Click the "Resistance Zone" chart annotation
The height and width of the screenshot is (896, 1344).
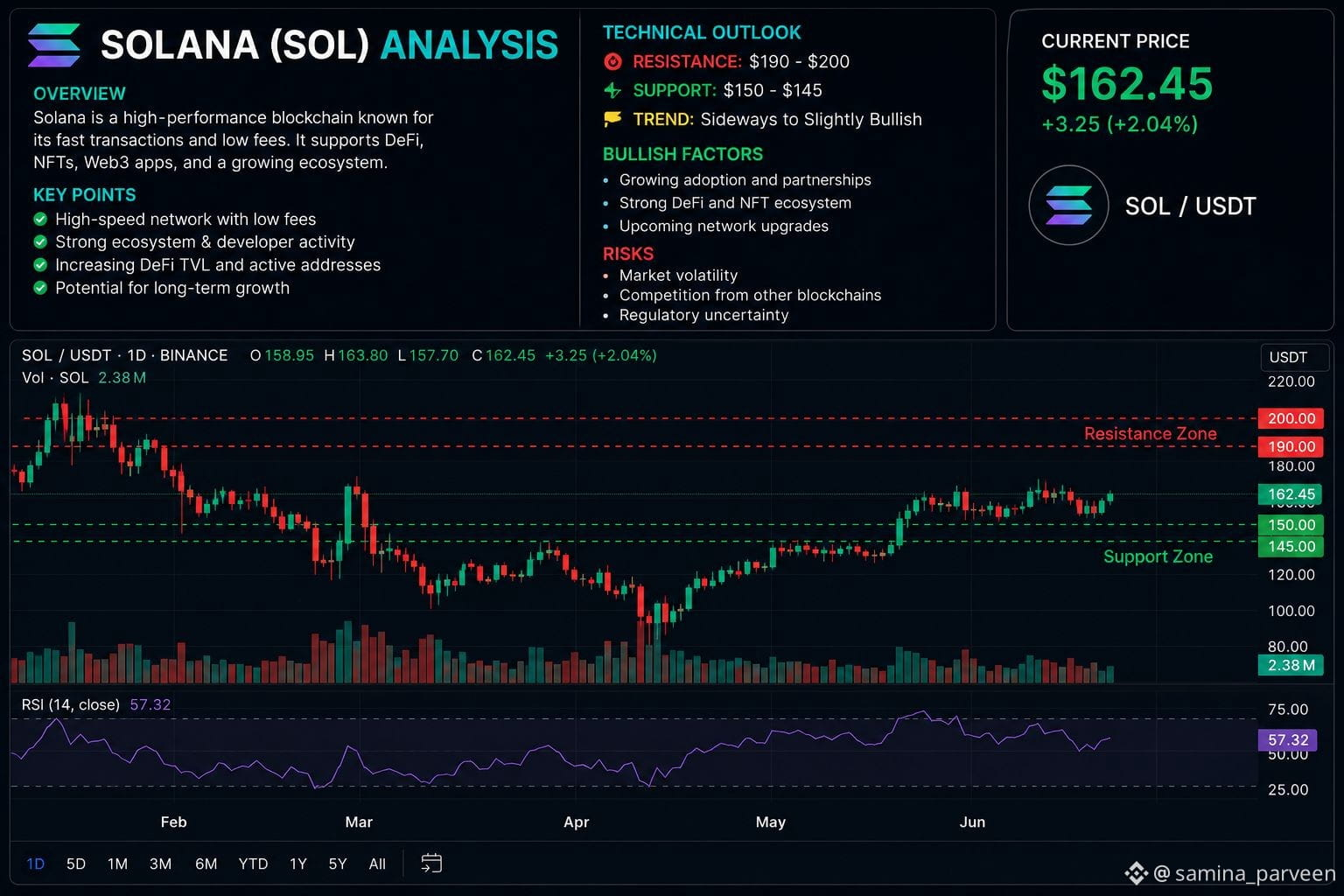coord(1151,434)
